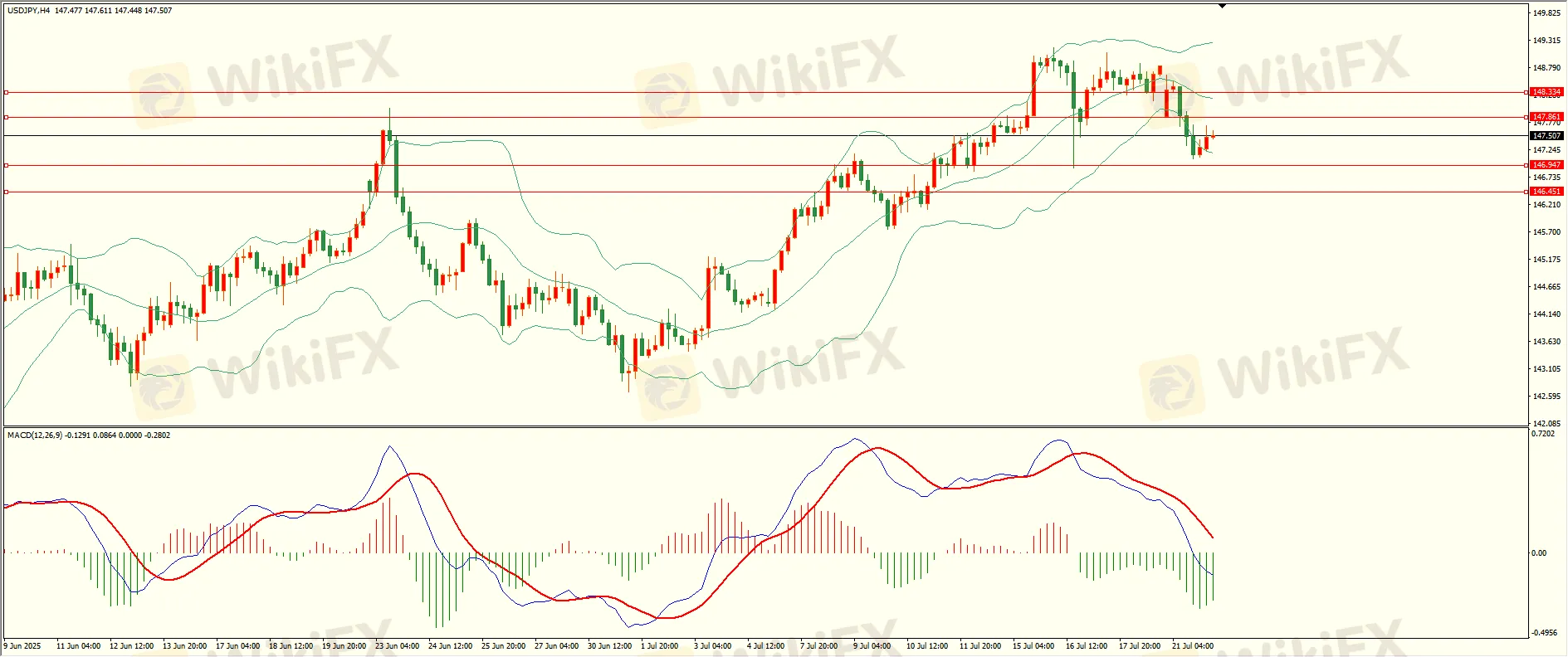The image size is (1568, 657).
Task: Select the 148.334 red price level label
Action: (1546, 92)
